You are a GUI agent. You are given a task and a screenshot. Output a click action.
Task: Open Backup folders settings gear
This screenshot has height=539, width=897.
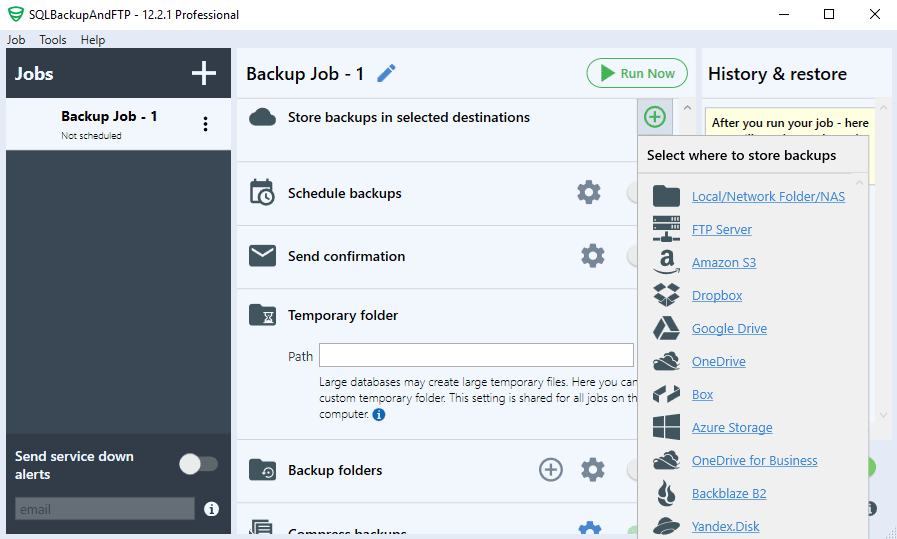pos(593,470)
